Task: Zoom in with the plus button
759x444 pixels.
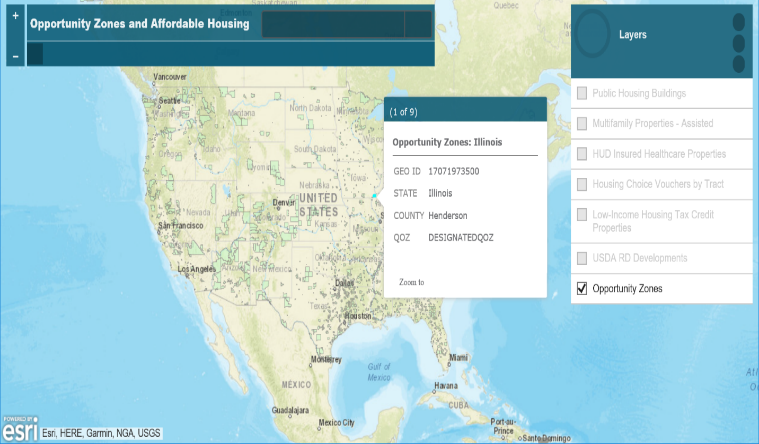Action: (x=15, y=17)
